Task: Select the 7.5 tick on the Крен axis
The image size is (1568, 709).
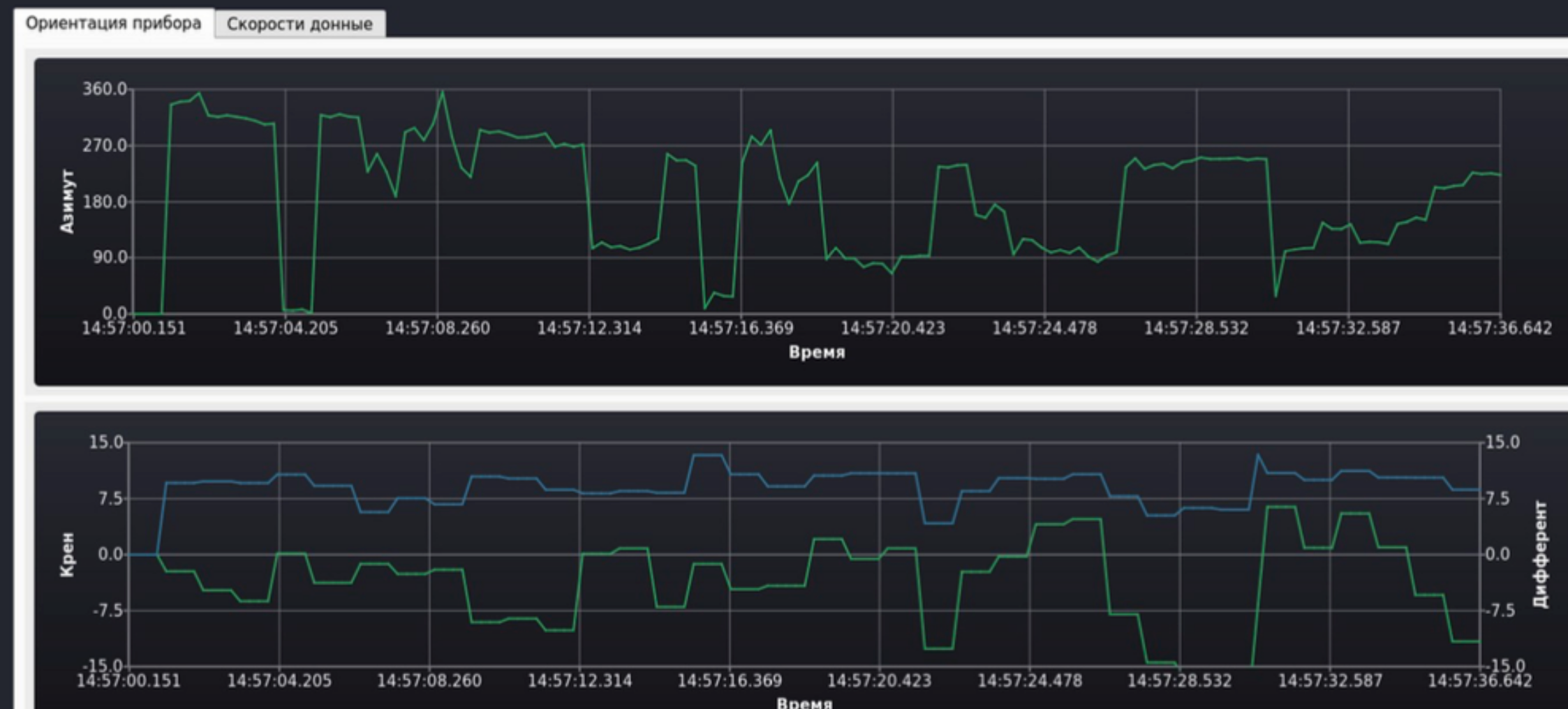Action: point(111,498)
